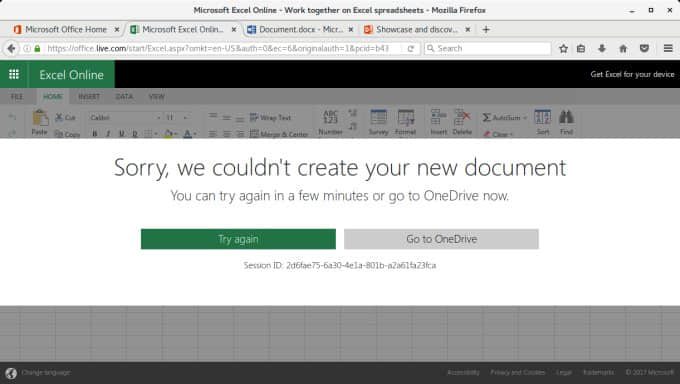Toggle Wrap Text option
Screen dimensions: 680x384
pyautogui.click(x=270, y=118)
